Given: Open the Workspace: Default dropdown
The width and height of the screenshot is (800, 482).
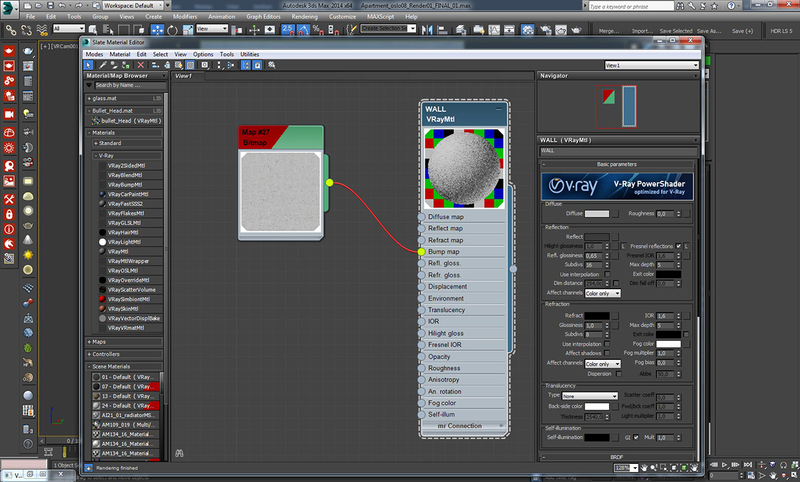Looking at the screenshot, I should point(133,6).
